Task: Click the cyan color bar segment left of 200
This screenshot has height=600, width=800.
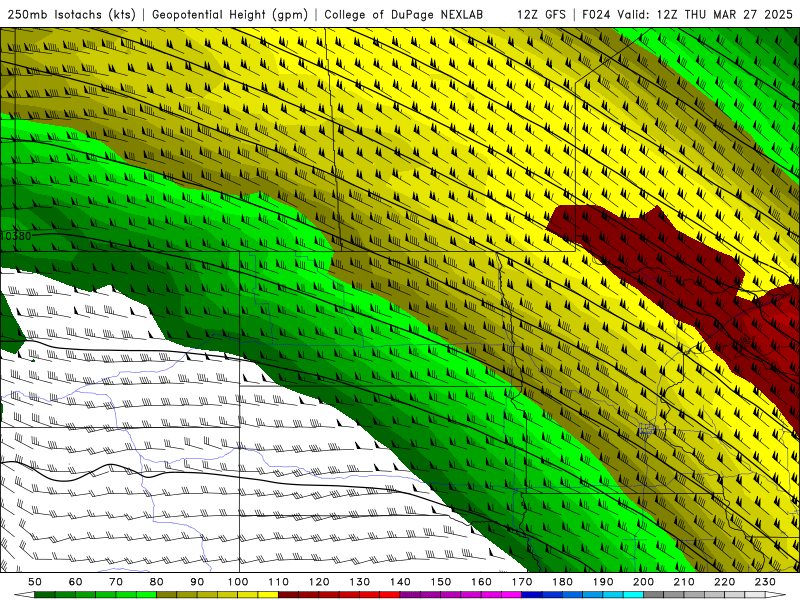Action: pos(633,595)
